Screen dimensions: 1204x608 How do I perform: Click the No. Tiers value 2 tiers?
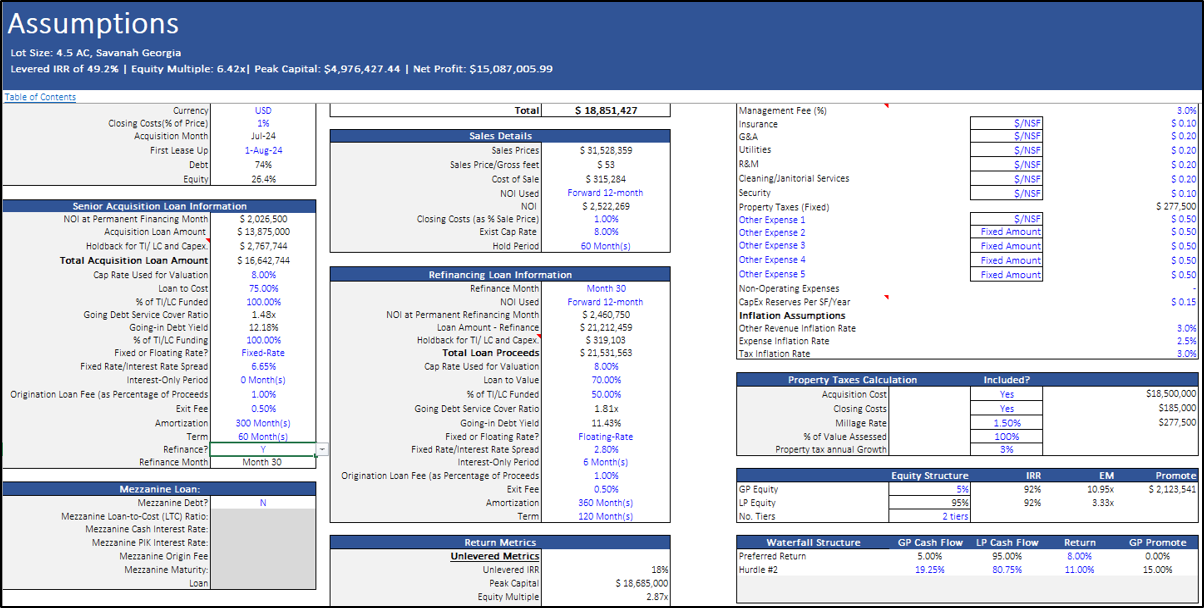[x=930, y=516]
